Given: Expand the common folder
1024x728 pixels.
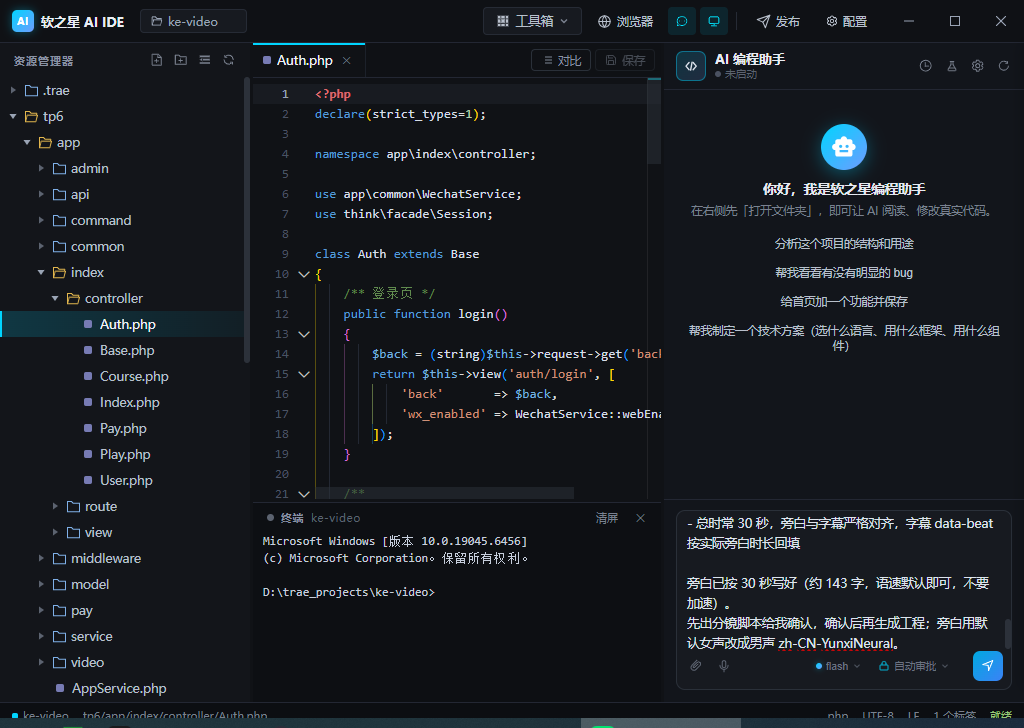Looking at the screenshot, I should [x=41, y=246].
